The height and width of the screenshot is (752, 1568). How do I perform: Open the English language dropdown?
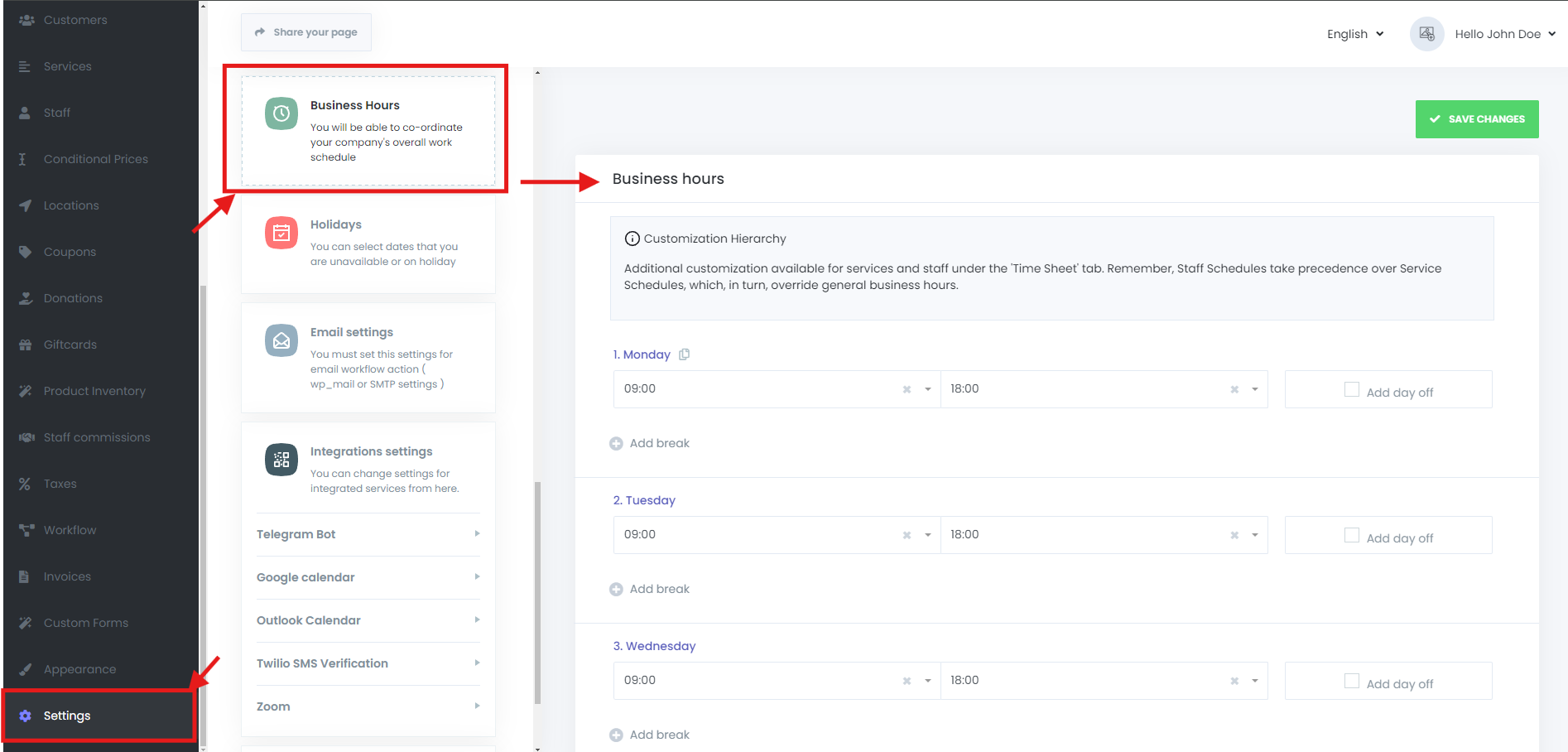pos(1354,34)
